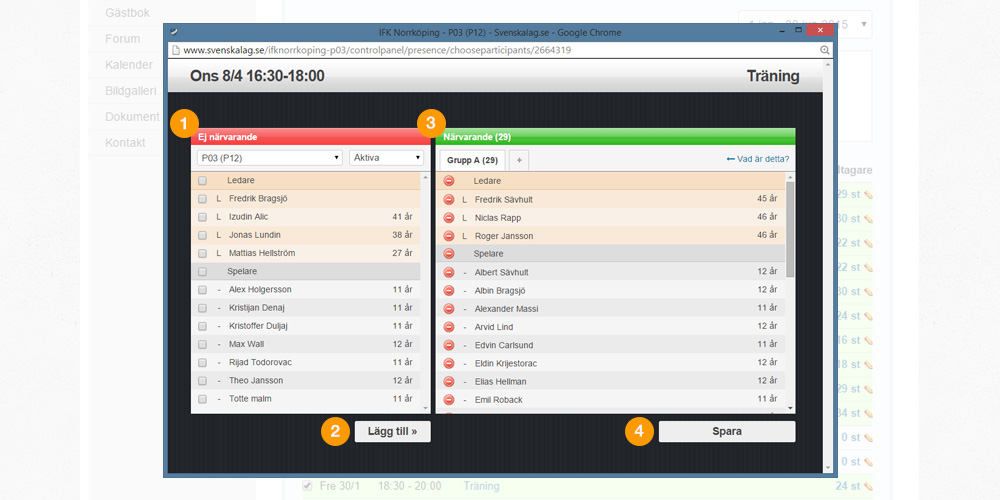Click red minus icon beside Niclas Rapp
The width and height of the screenshot is (1000, 500).
click(449, 217)
